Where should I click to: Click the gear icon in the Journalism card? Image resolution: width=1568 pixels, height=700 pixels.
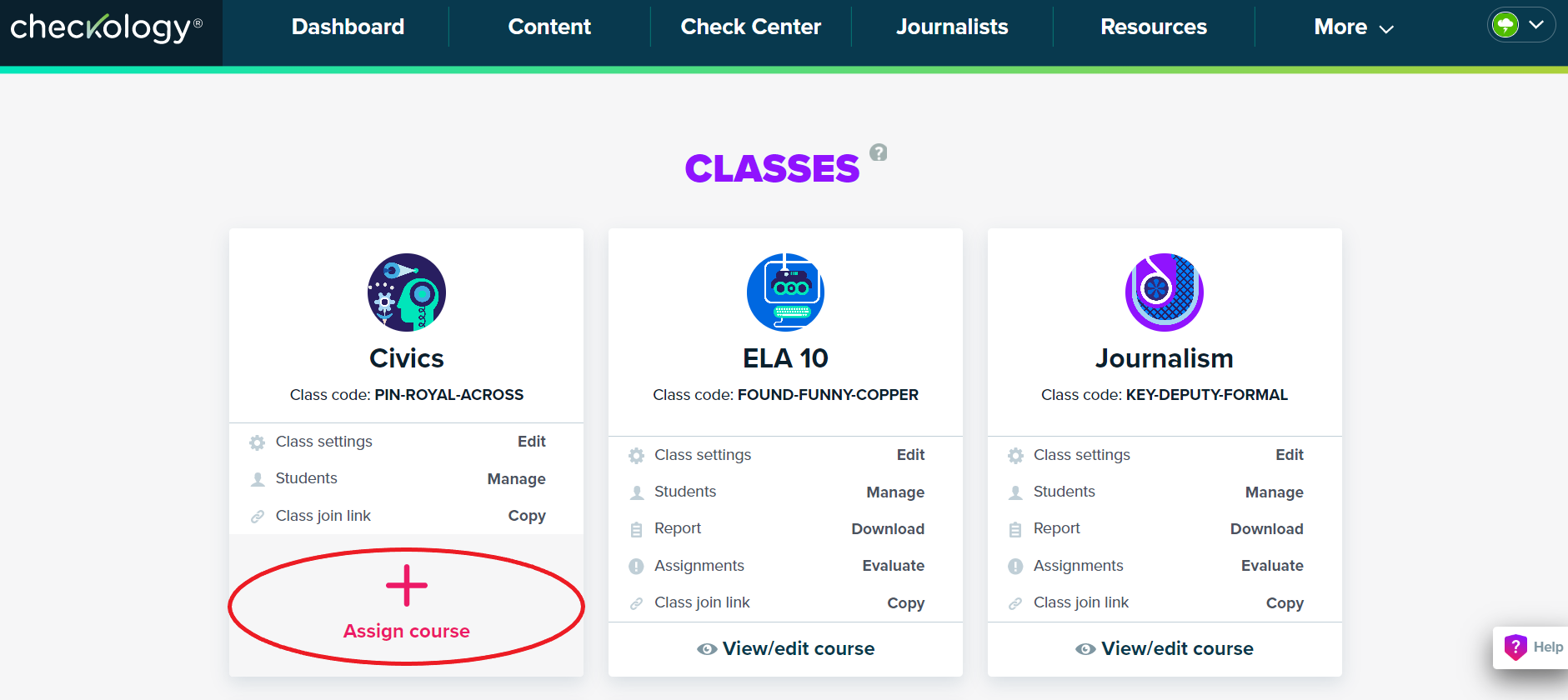tap(1015, 456)
